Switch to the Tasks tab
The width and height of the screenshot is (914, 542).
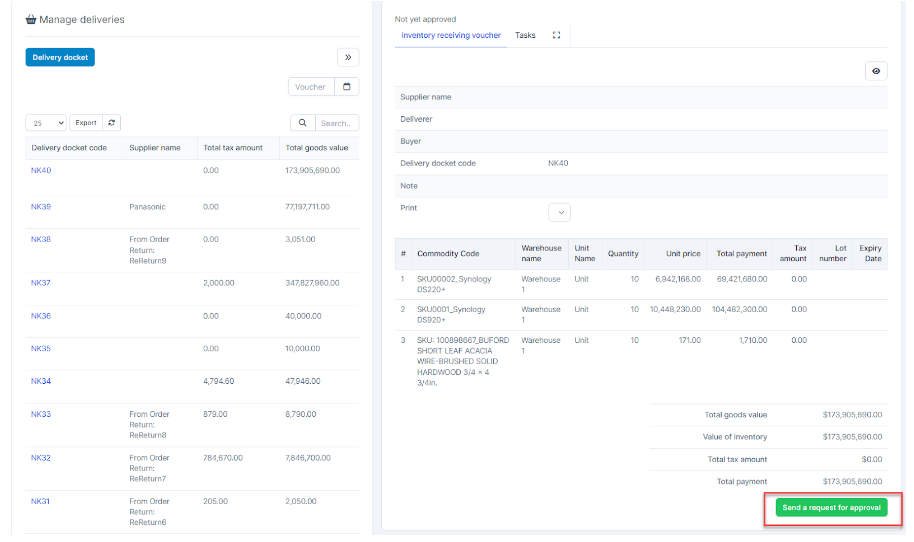coord(525,35)
